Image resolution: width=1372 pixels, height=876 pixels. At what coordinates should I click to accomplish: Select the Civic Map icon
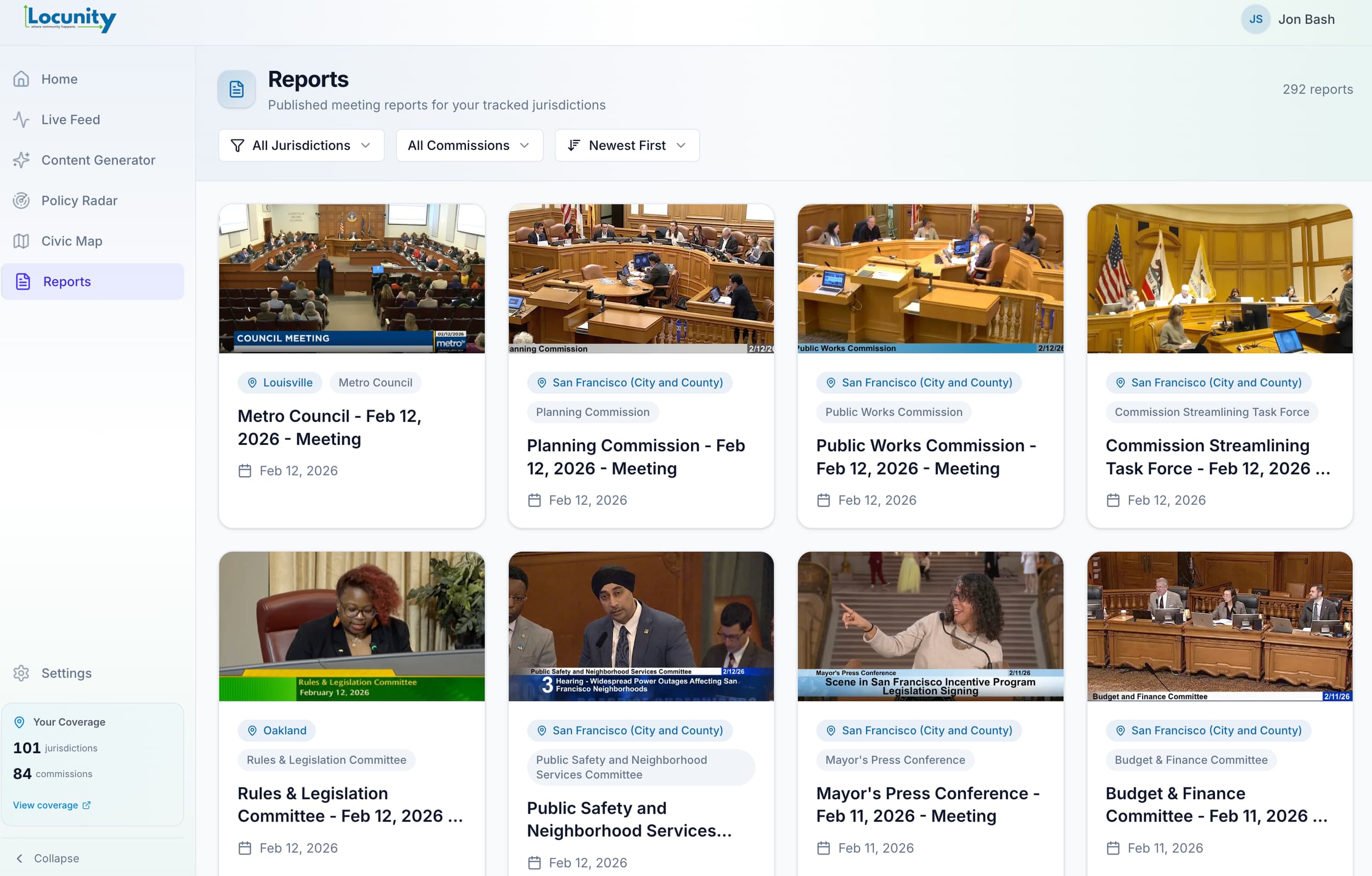[x=21, y=241]
